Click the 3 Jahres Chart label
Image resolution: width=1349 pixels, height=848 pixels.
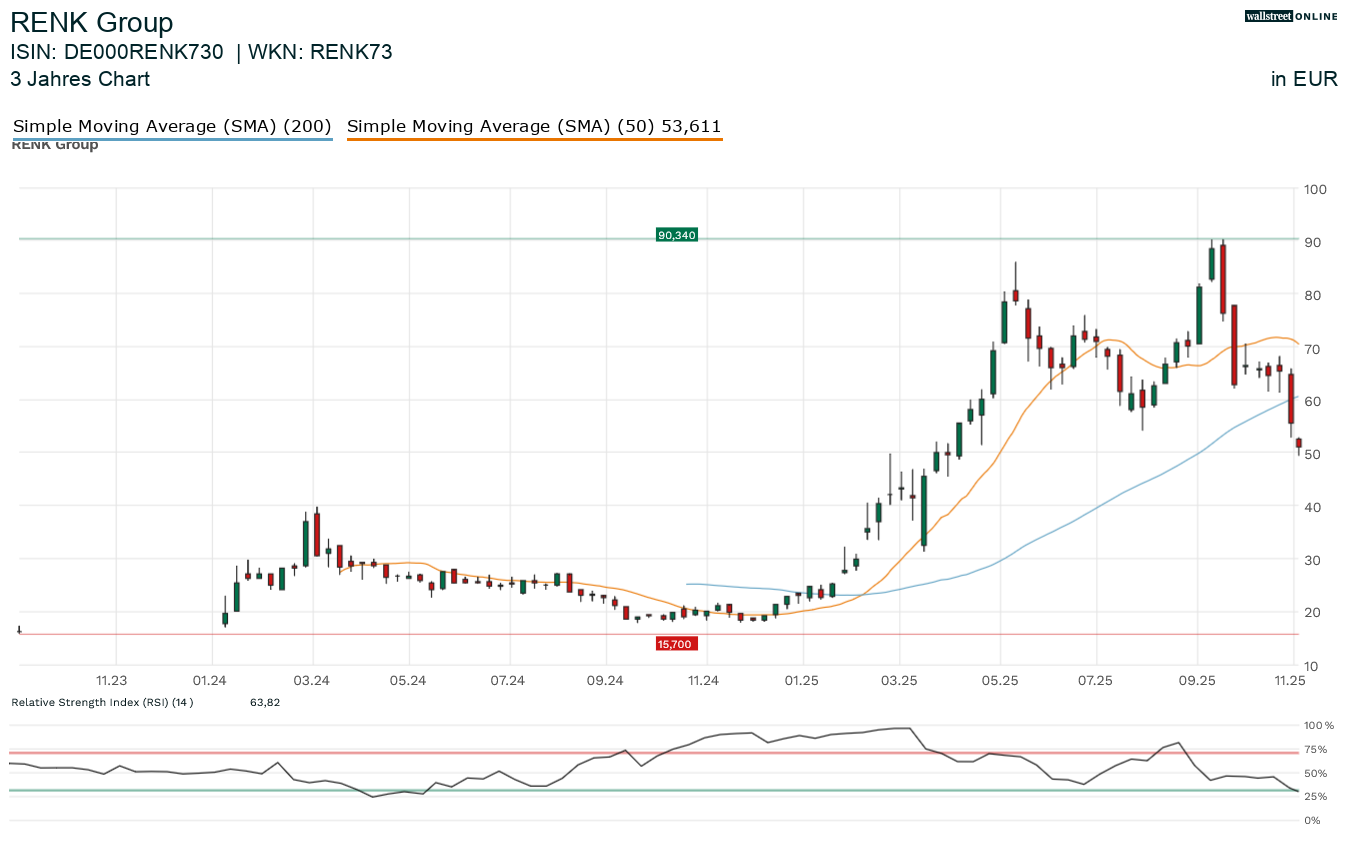(x=80, y=79)
